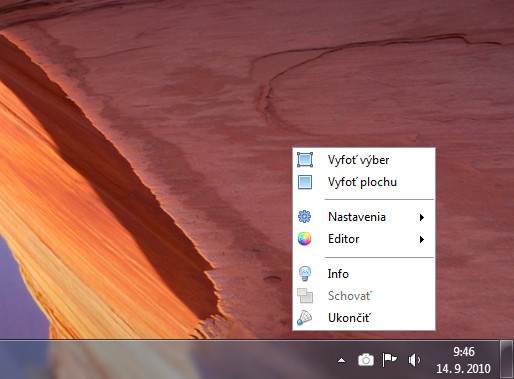Click the volume speaker icon in the tray

[x=414, y=360]
